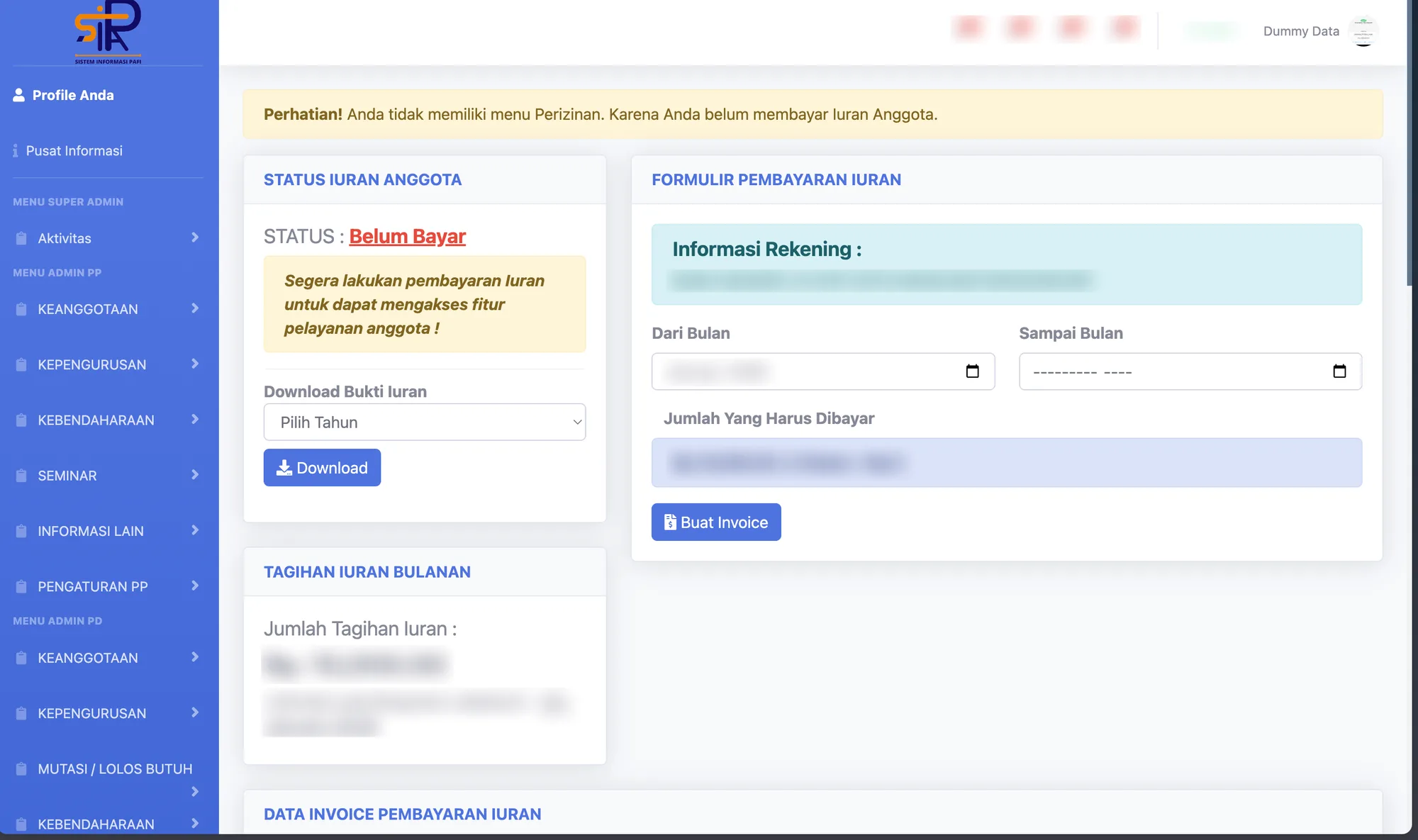Open calendar picker for Sampai Bulan

(1339, 371)
